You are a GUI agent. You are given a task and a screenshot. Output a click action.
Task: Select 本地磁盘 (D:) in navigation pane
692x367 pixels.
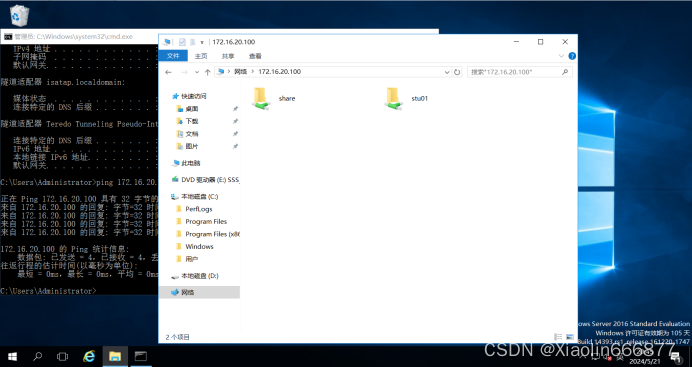click(x=199, y=276)
